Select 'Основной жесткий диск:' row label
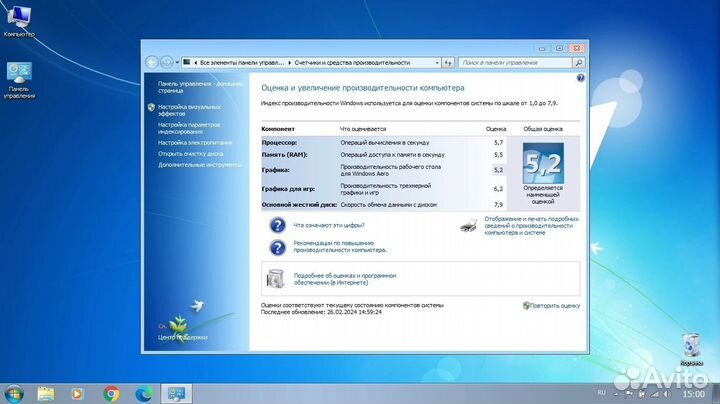This screenshot has width=720, height=404. point(299,205)
